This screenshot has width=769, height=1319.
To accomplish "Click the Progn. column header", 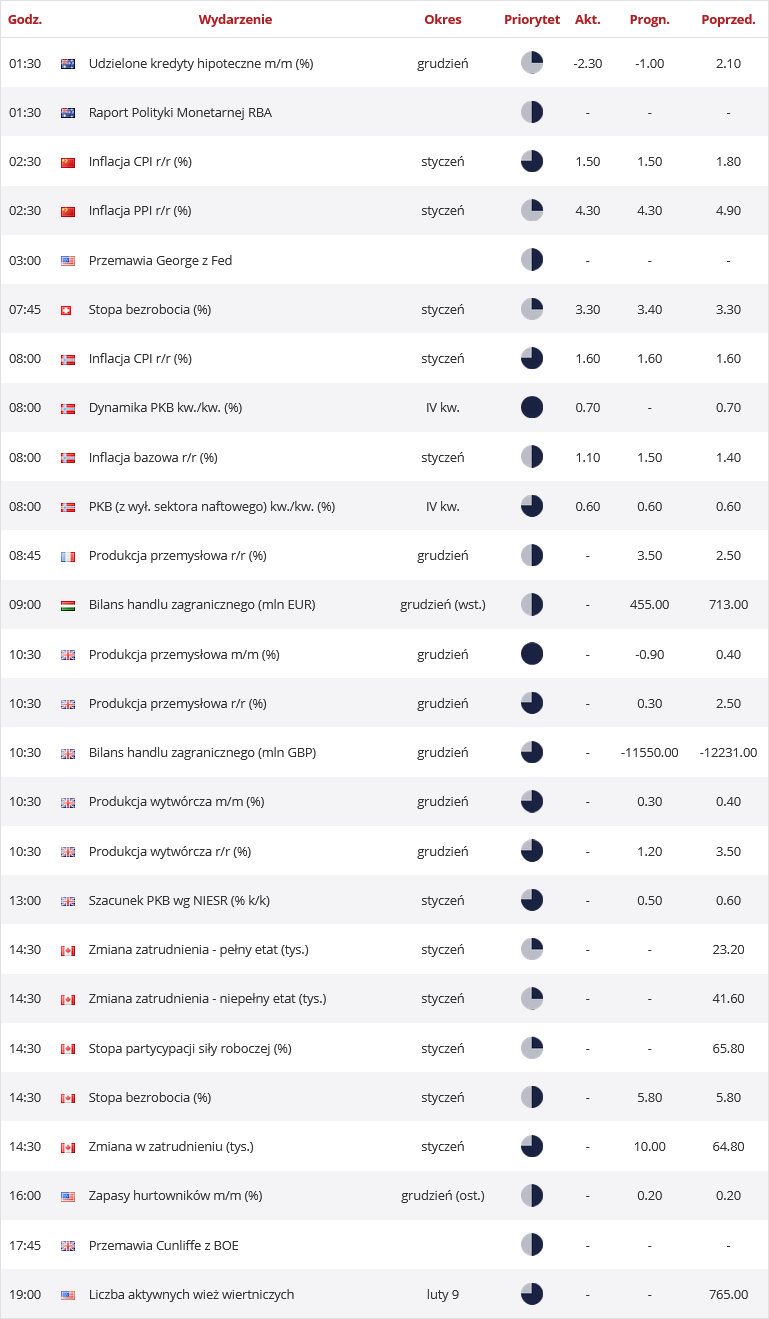I will point(650,19).
